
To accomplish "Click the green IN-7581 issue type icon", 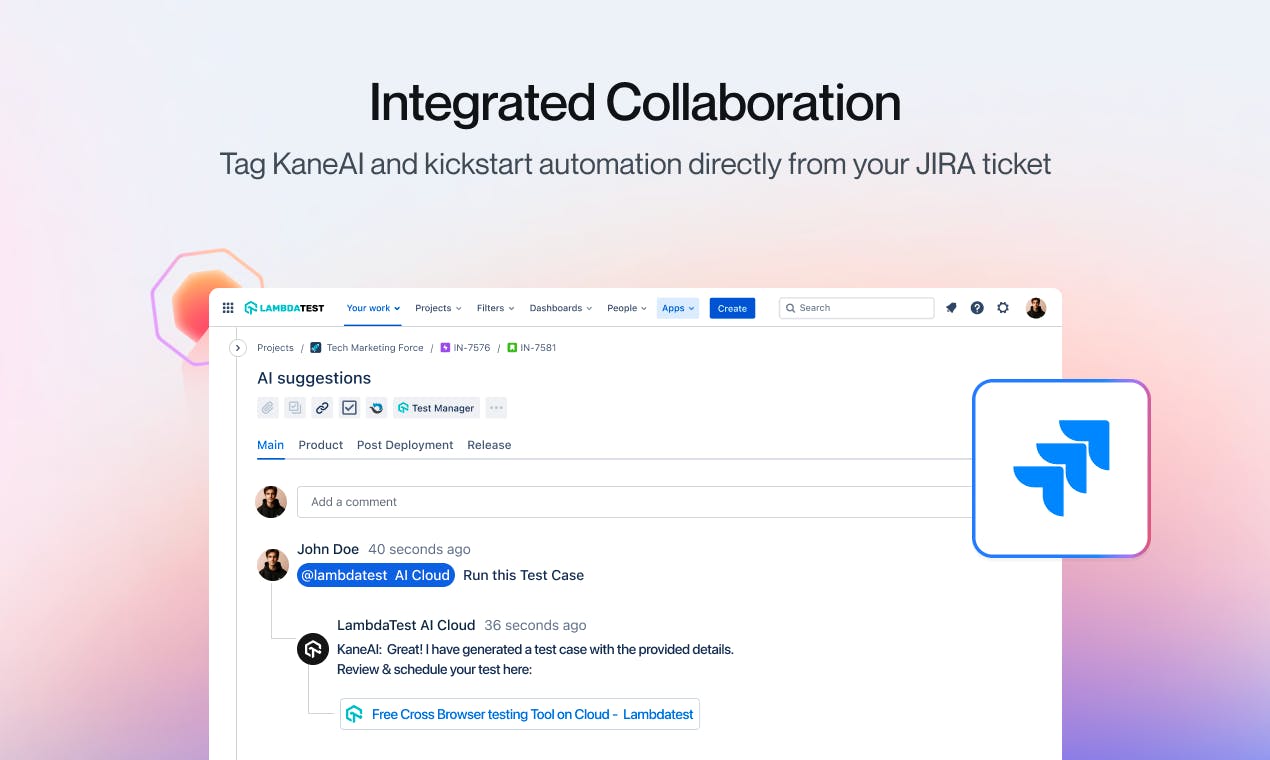I will point(512,348).
